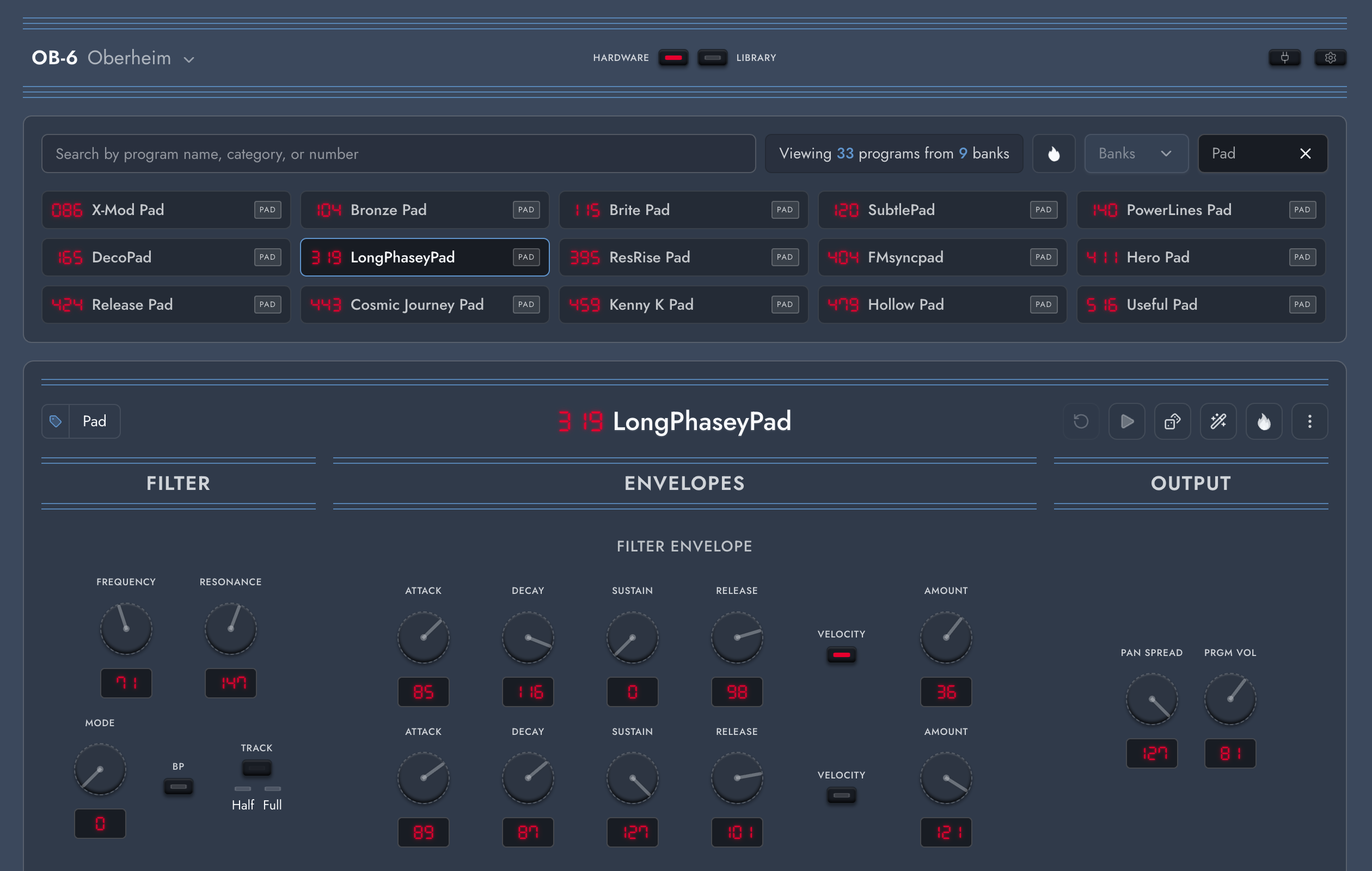Select program 516 Useful Pad

[x=1201, y=304]
